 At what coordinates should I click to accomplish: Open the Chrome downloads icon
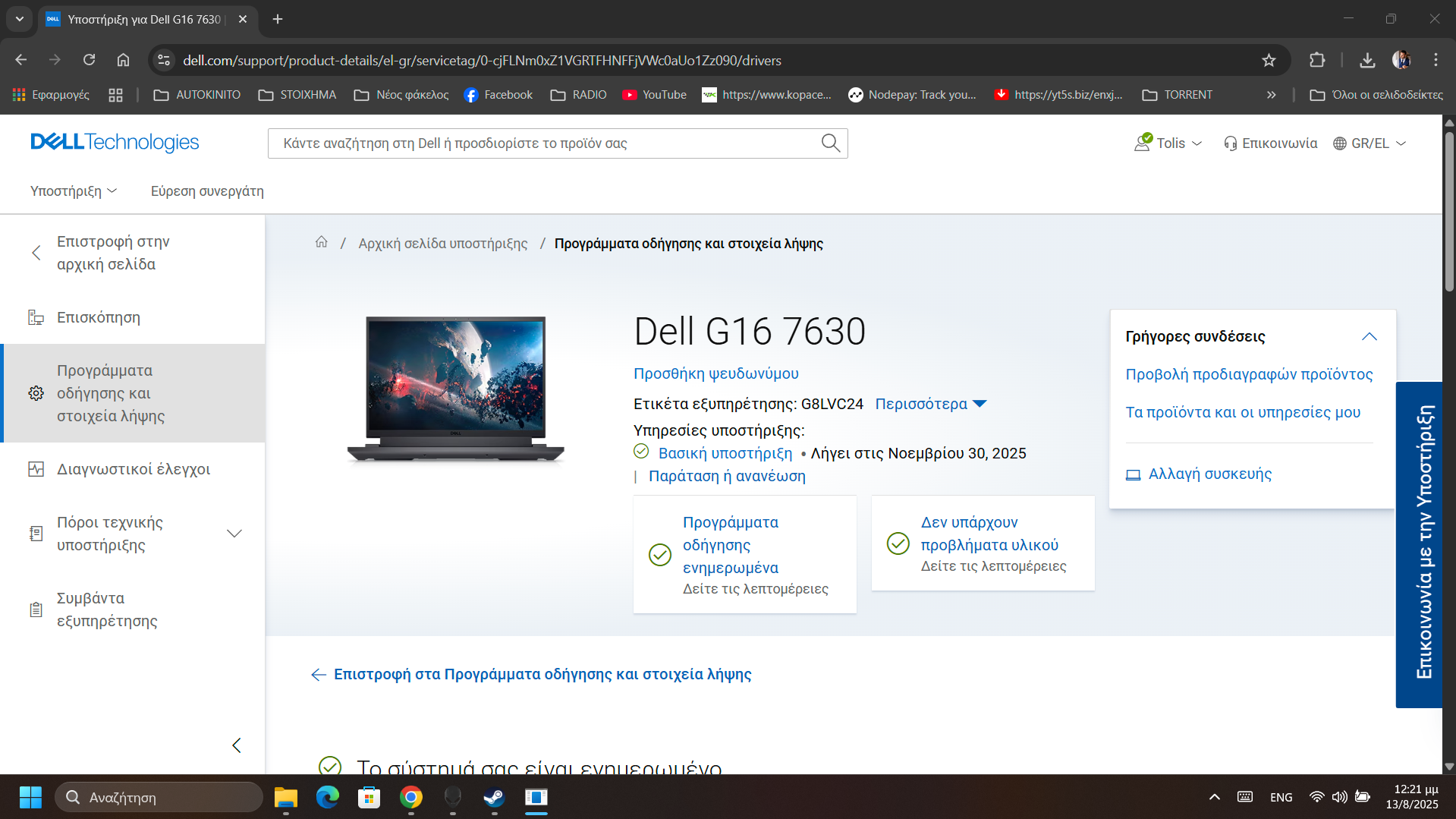pos(1367,60)
